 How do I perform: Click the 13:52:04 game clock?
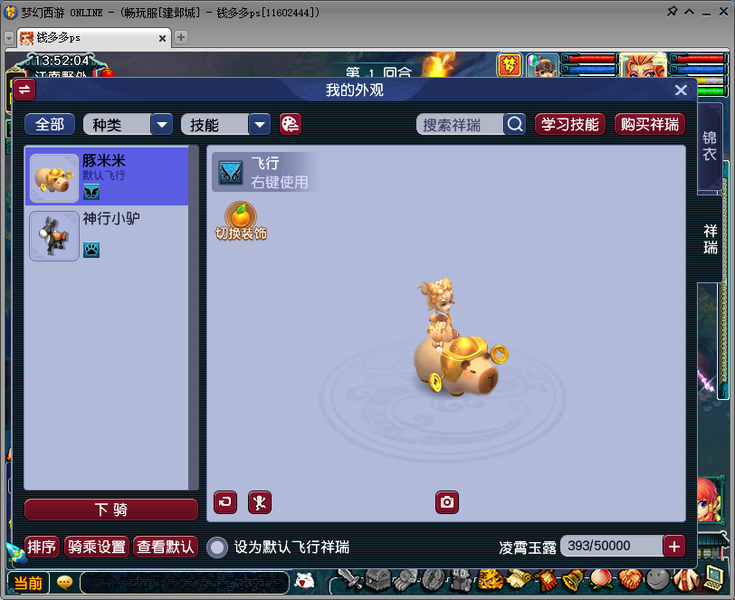click(x=61, y=60)
